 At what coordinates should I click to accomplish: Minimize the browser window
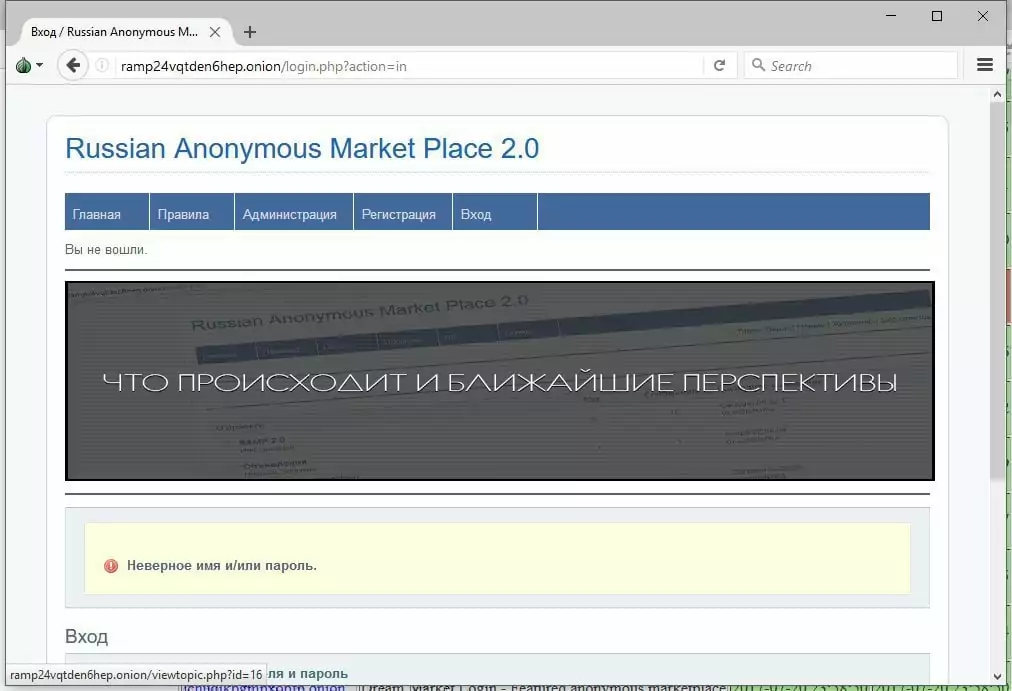pos(891,15)
